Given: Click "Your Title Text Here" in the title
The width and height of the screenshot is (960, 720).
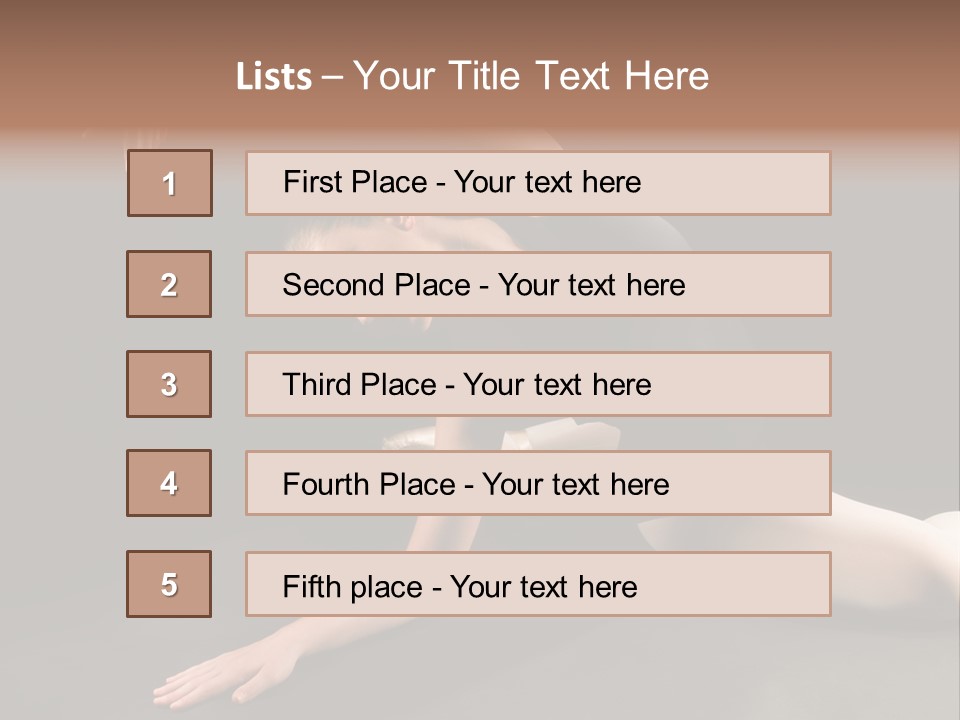Looking at the screenshot, I should click(x=531, y=77).
